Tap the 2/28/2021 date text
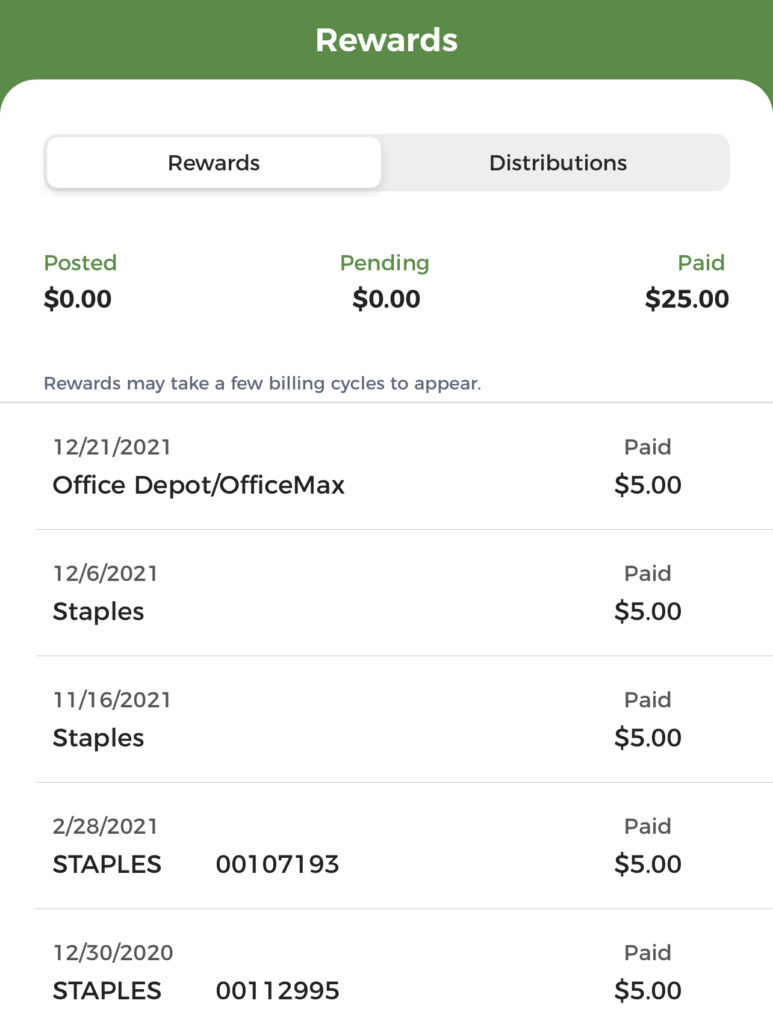 tap(105, 826)
